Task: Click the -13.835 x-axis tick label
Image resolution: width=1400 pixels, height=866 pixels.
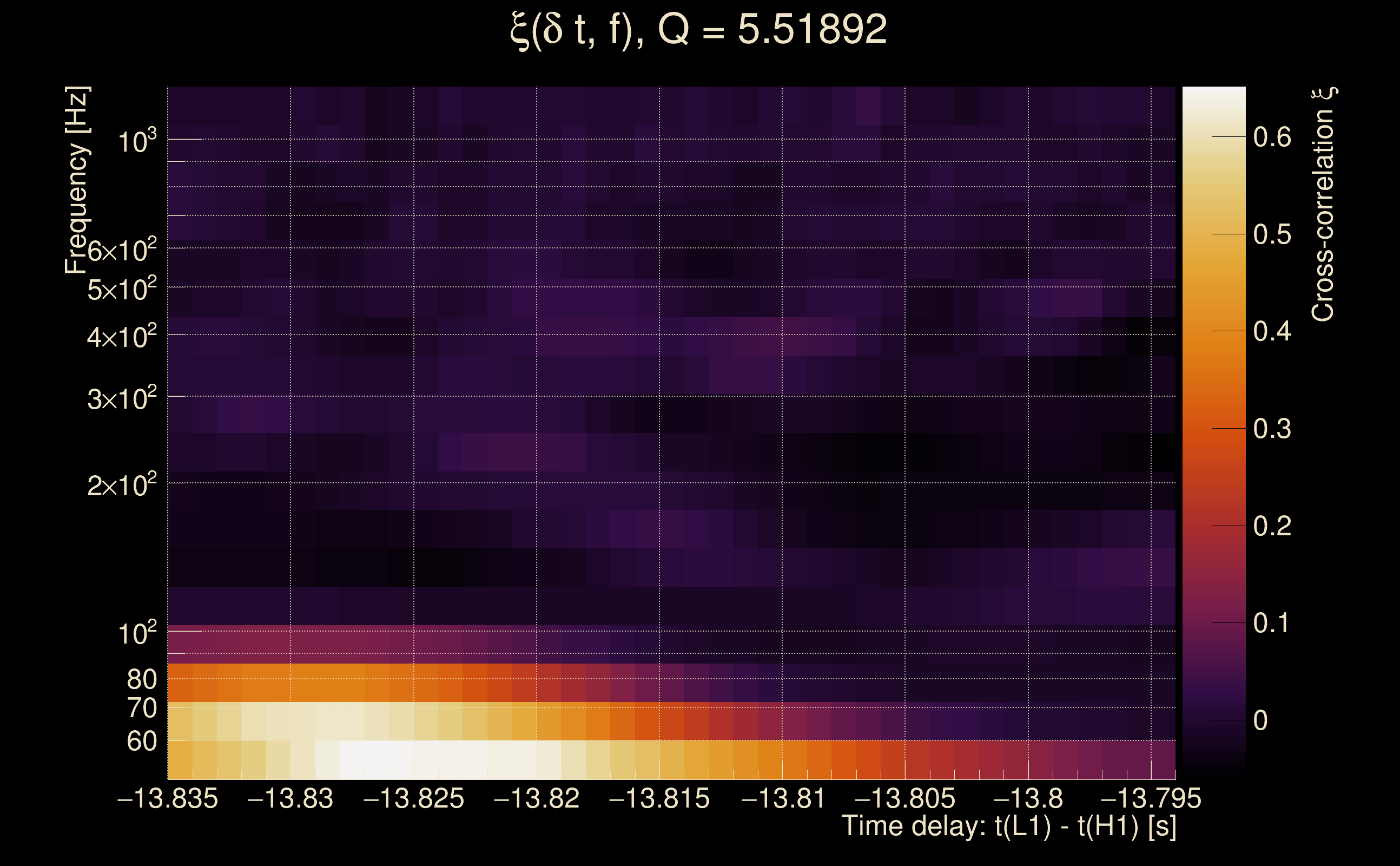Action: point(168,799)
